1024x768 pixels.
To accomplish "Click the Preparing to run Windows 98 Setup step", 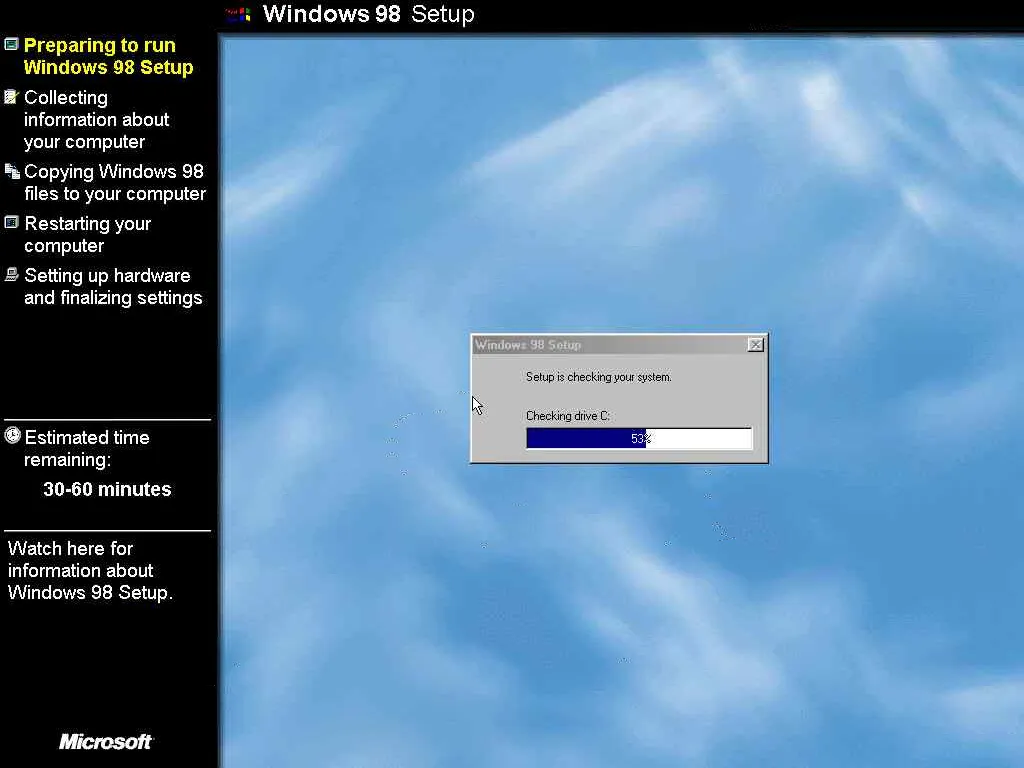I will click(108, 56).
